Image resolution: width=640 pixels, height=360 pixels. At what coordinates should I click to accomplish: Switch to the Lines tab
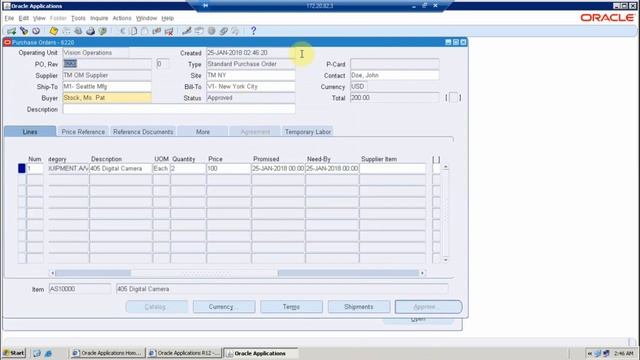click(30, 131)
